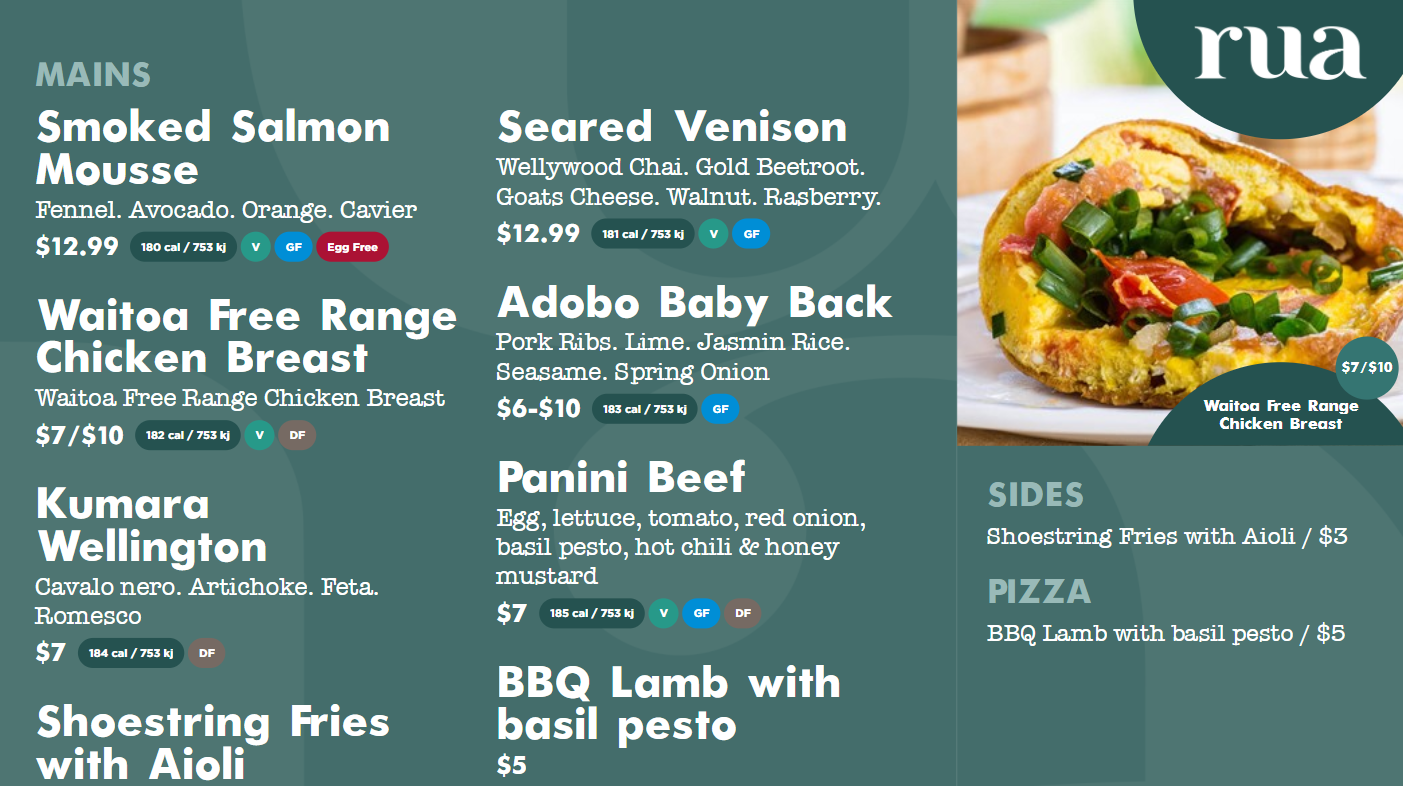This screenshot has width=1403, height=786.
Task: Click the GF badge under Adobo Baby Back
Action: [720, 409]
